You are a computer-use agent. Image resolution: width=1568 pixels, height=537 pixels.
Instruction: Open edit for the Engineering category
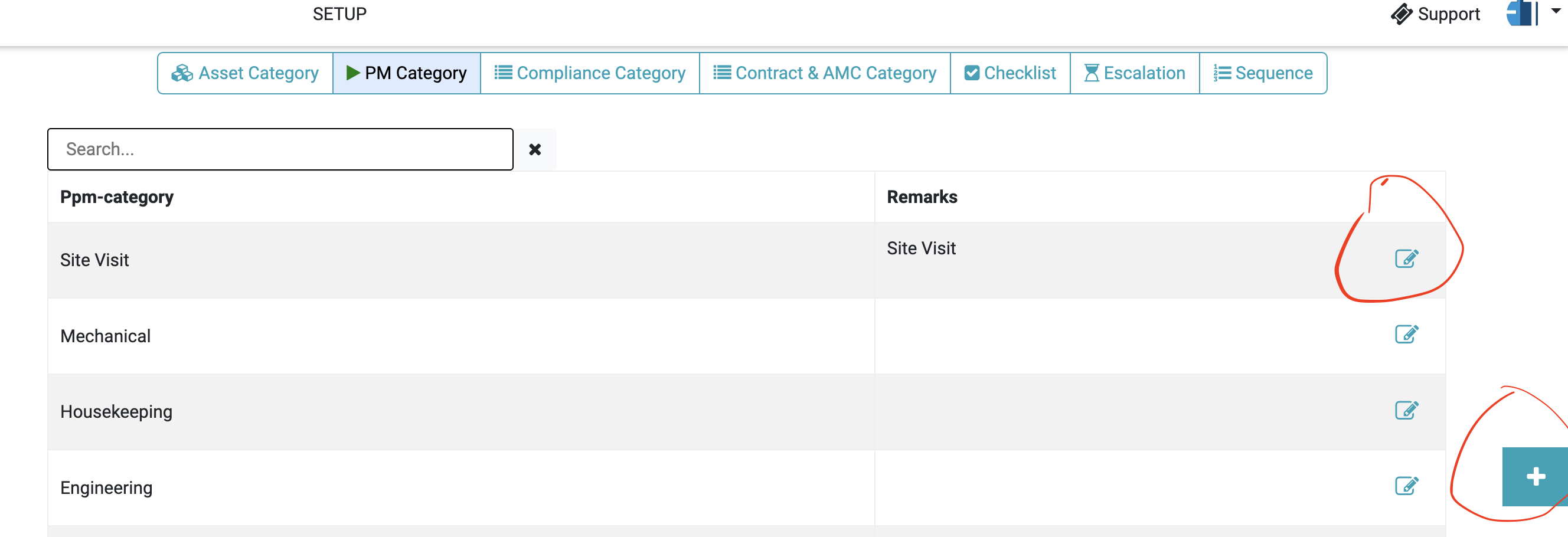tap(1406, 486)
